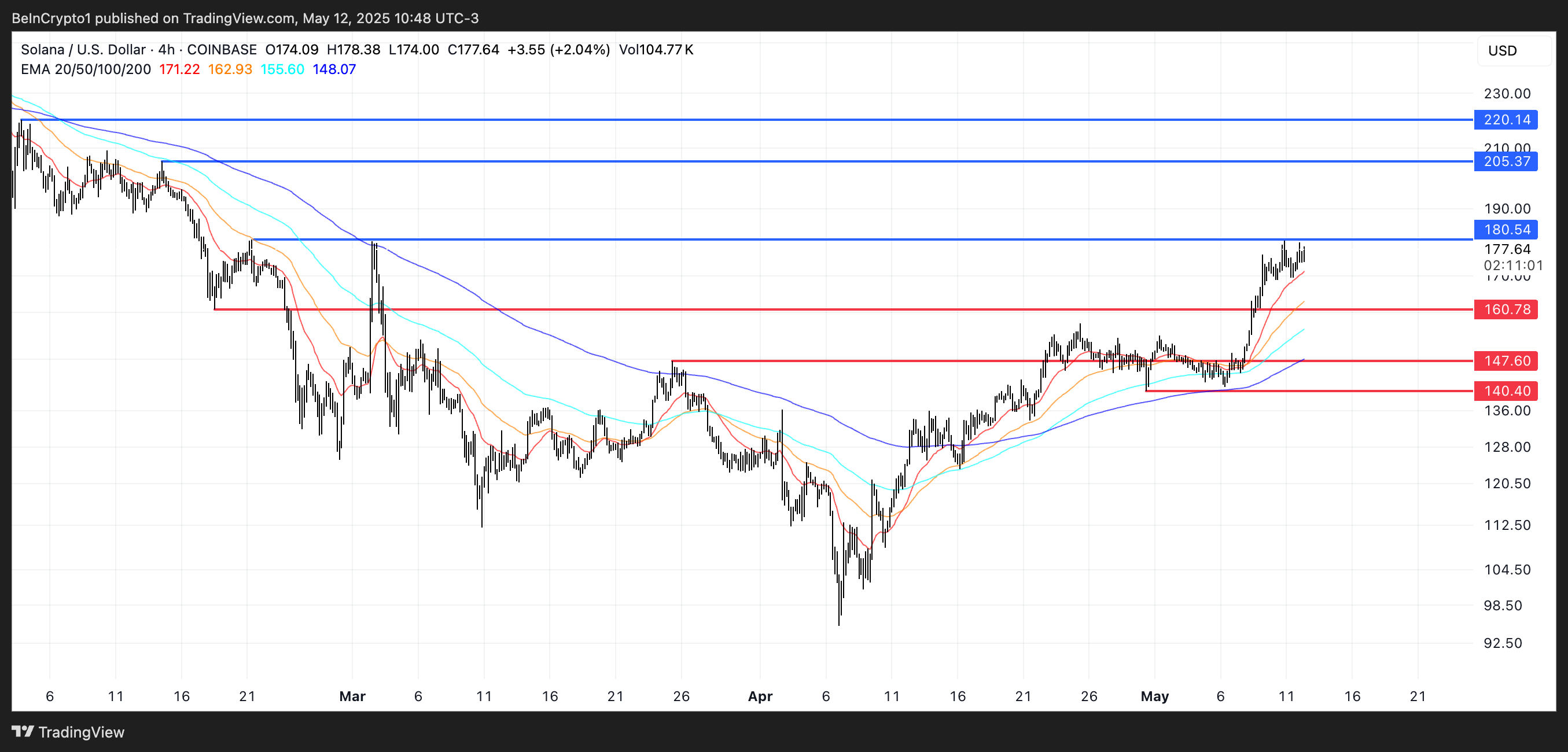Click the EMA 20/50/100/200 indicator legend
The height and width of the screenshot is (752, 1568).
click(x=86, y=69)
